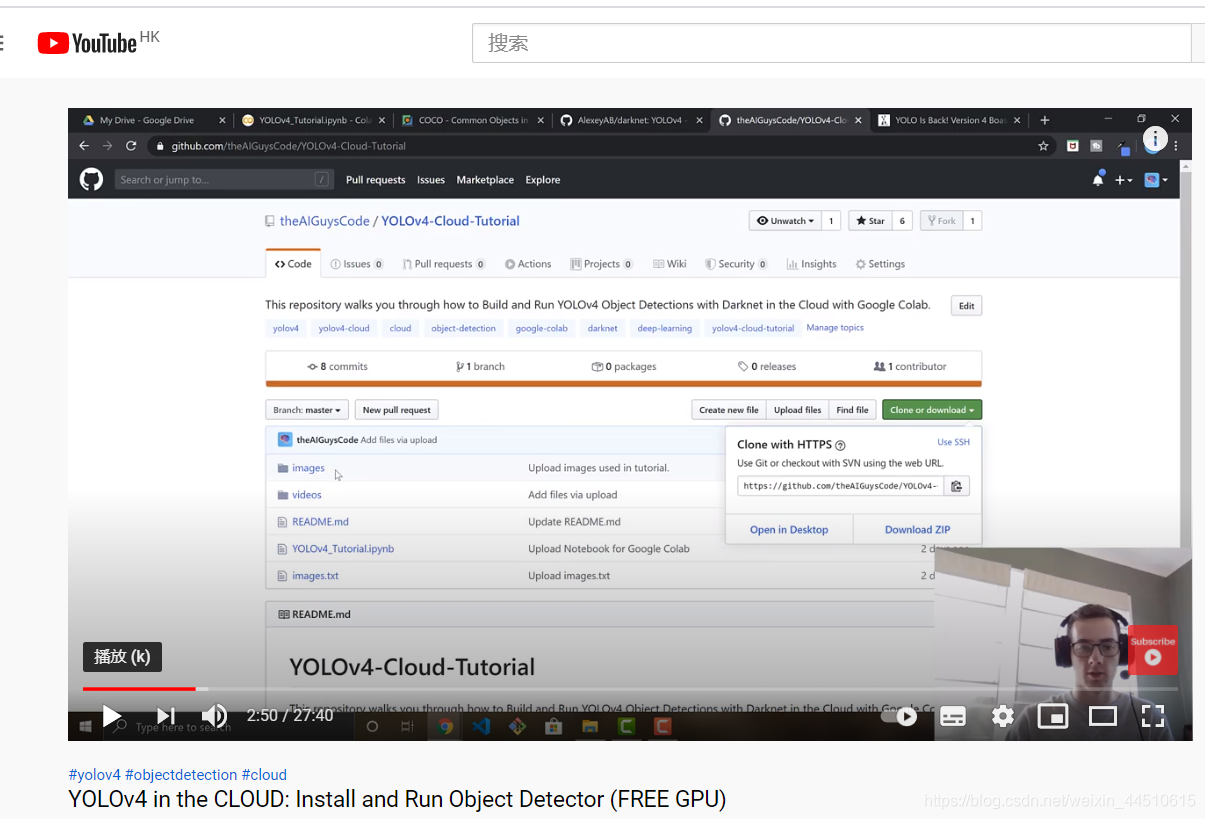The height and width of the screenshot is (819, 1205).
Task: Open Explore in the GitHub header
Action: tap(543, 180)
